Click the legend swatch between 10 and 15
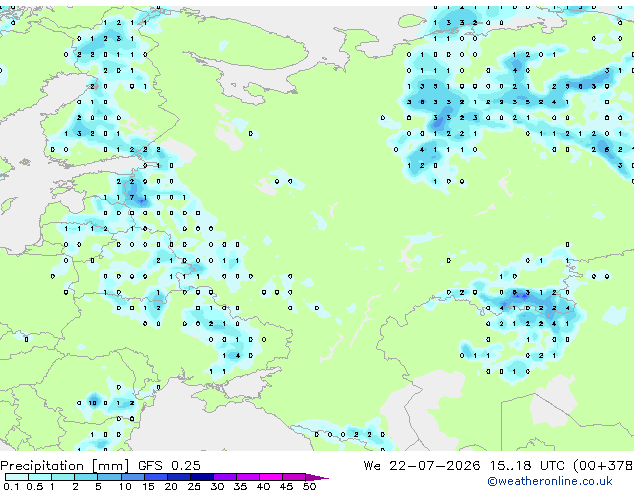634x490 pixels. 133,477
